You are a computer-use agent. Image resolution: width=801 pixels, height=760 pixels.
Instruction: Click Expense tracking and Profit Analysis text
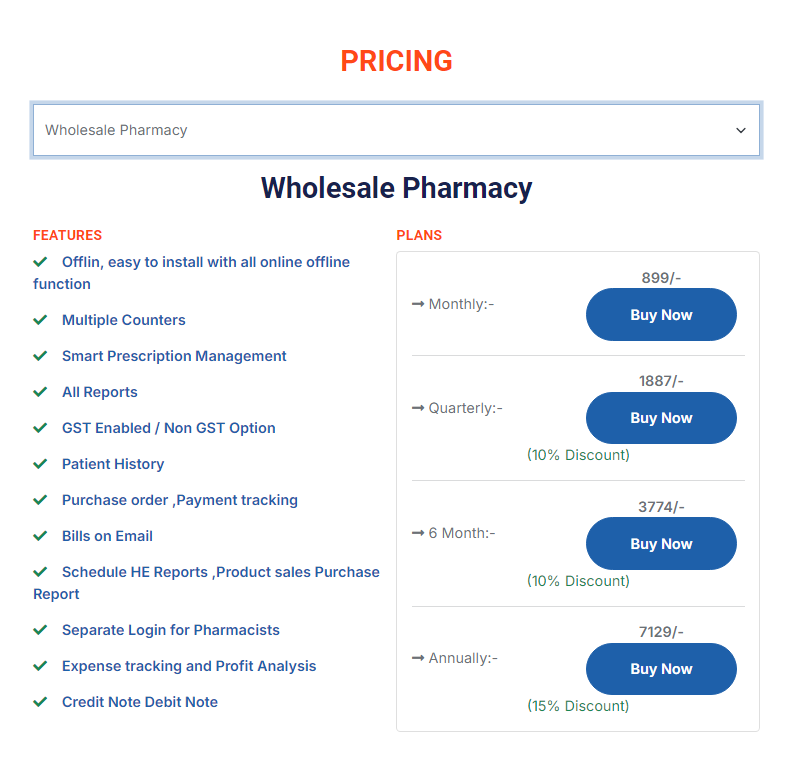pyautogui.click(x=189, y=666)
